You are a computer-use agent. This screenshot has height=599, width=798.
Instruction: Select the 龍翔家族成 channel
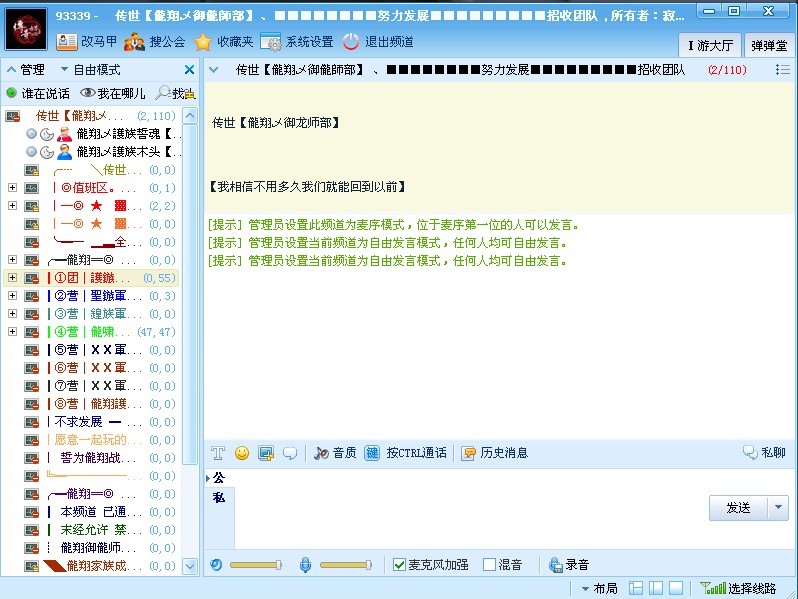(100, 566)
